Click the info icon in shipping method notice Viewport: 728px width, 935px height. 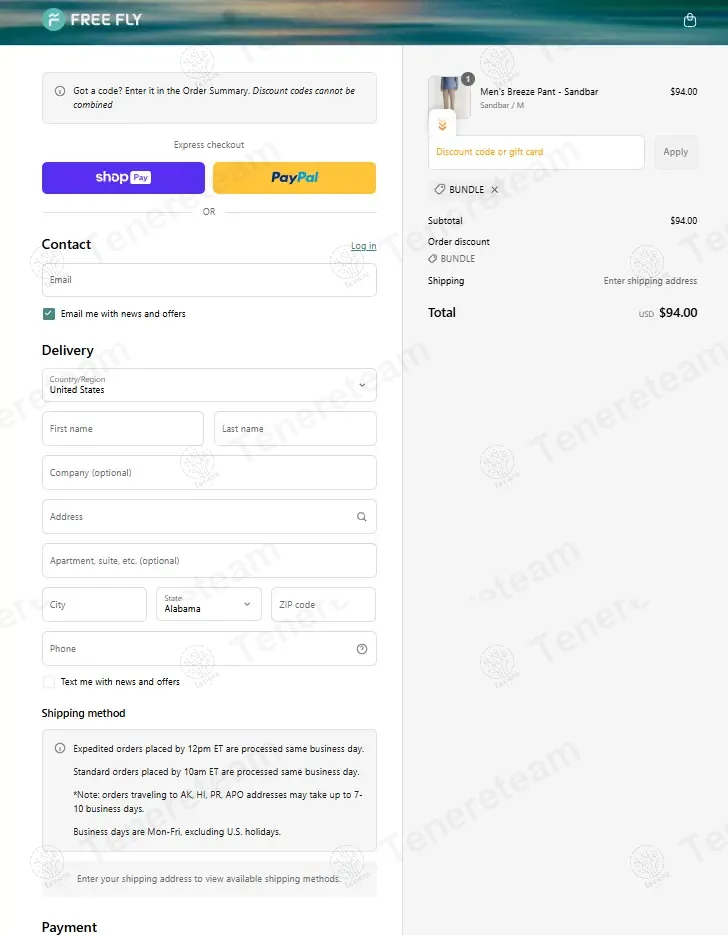click(x=60, y=748)
